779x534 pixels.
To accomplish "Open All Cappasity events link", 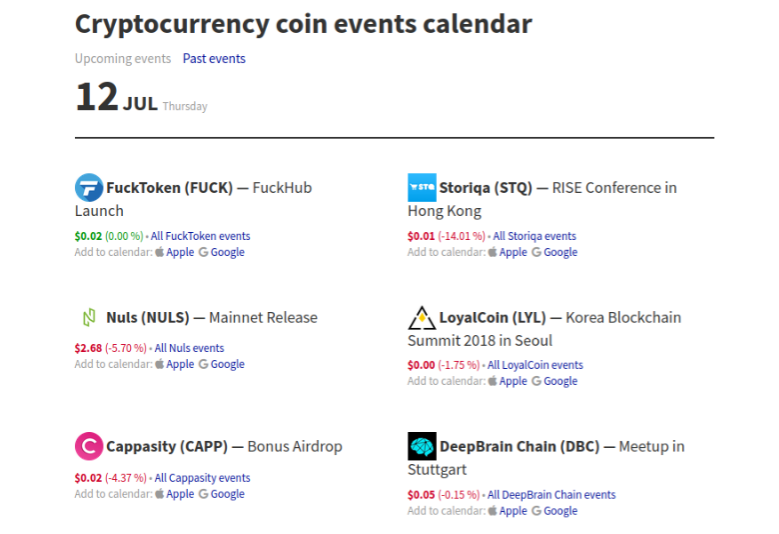I will click(x=202, y=478).
